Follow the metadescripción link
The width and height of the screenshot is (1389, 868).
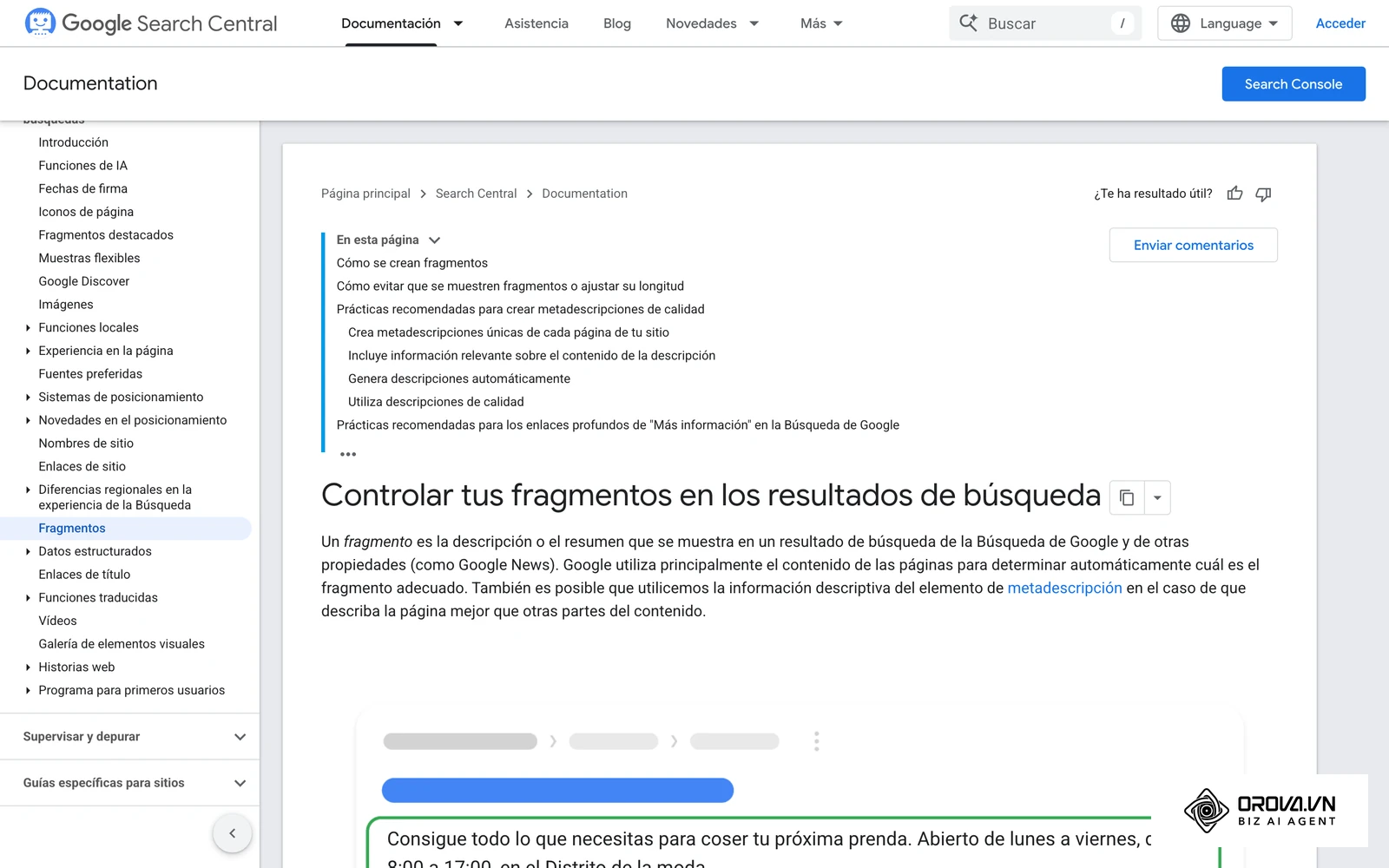[1064, 589]
